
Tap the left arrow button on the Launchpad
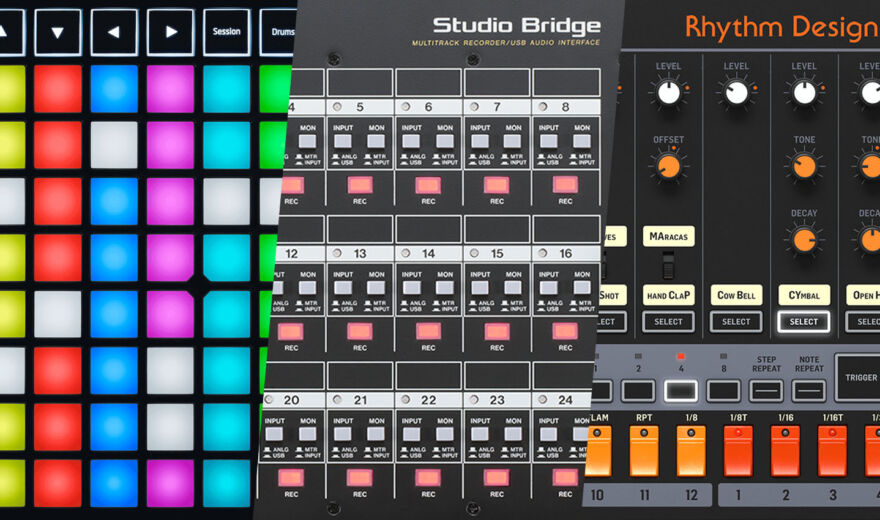coord(114,32)
